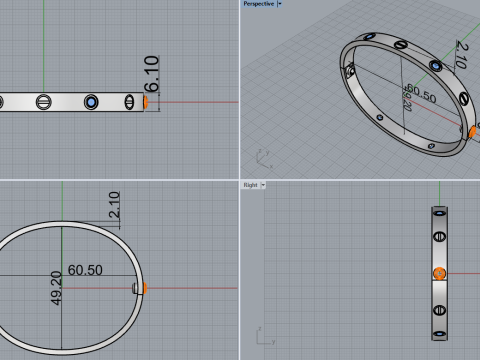Select the bottom blue gem in the Right viewport
The image size is (480, 360).
pyautogui.click(x=440, y=334)
